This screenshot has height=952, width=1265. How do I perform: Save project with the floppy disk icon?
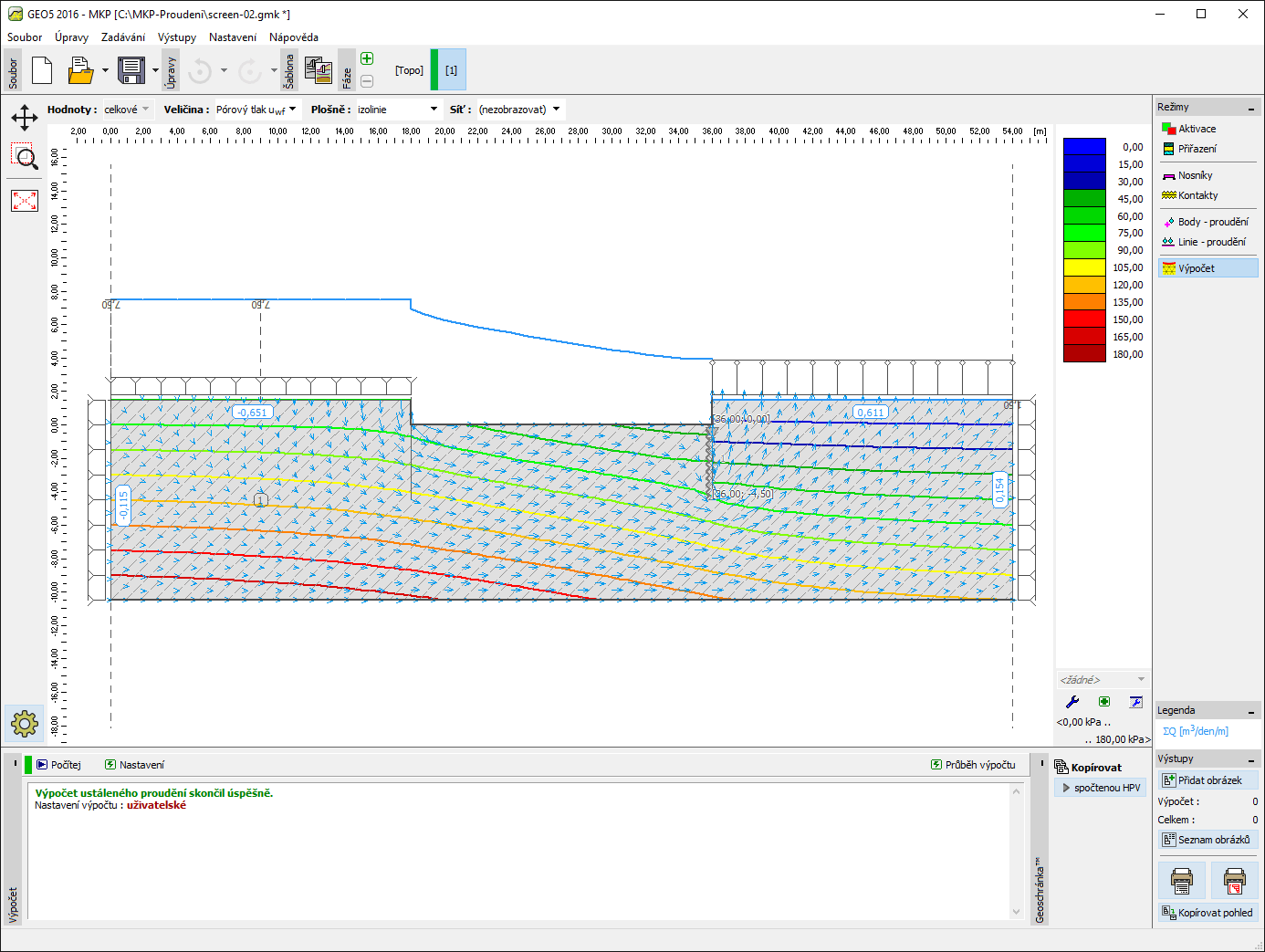[x=131, y=70]
